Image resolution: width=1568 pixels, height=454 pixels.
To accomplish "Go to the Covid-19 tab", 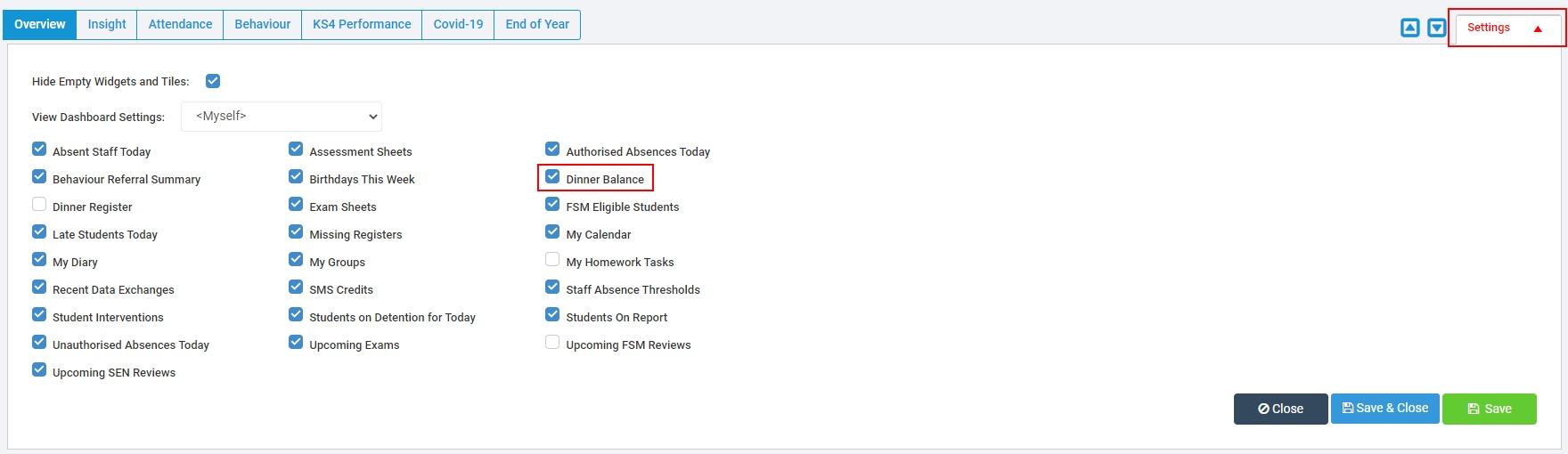I will pyautogui.click(x=458, y=25).
